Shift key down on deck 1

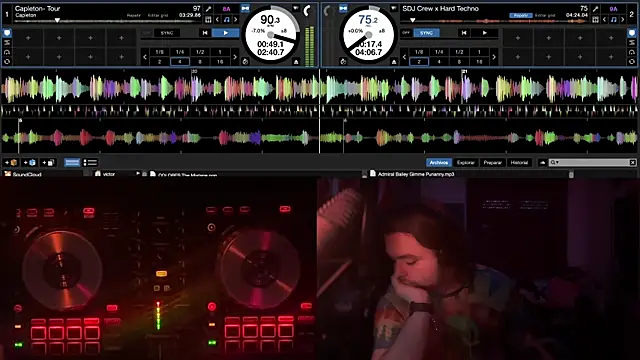coord(218,19)
